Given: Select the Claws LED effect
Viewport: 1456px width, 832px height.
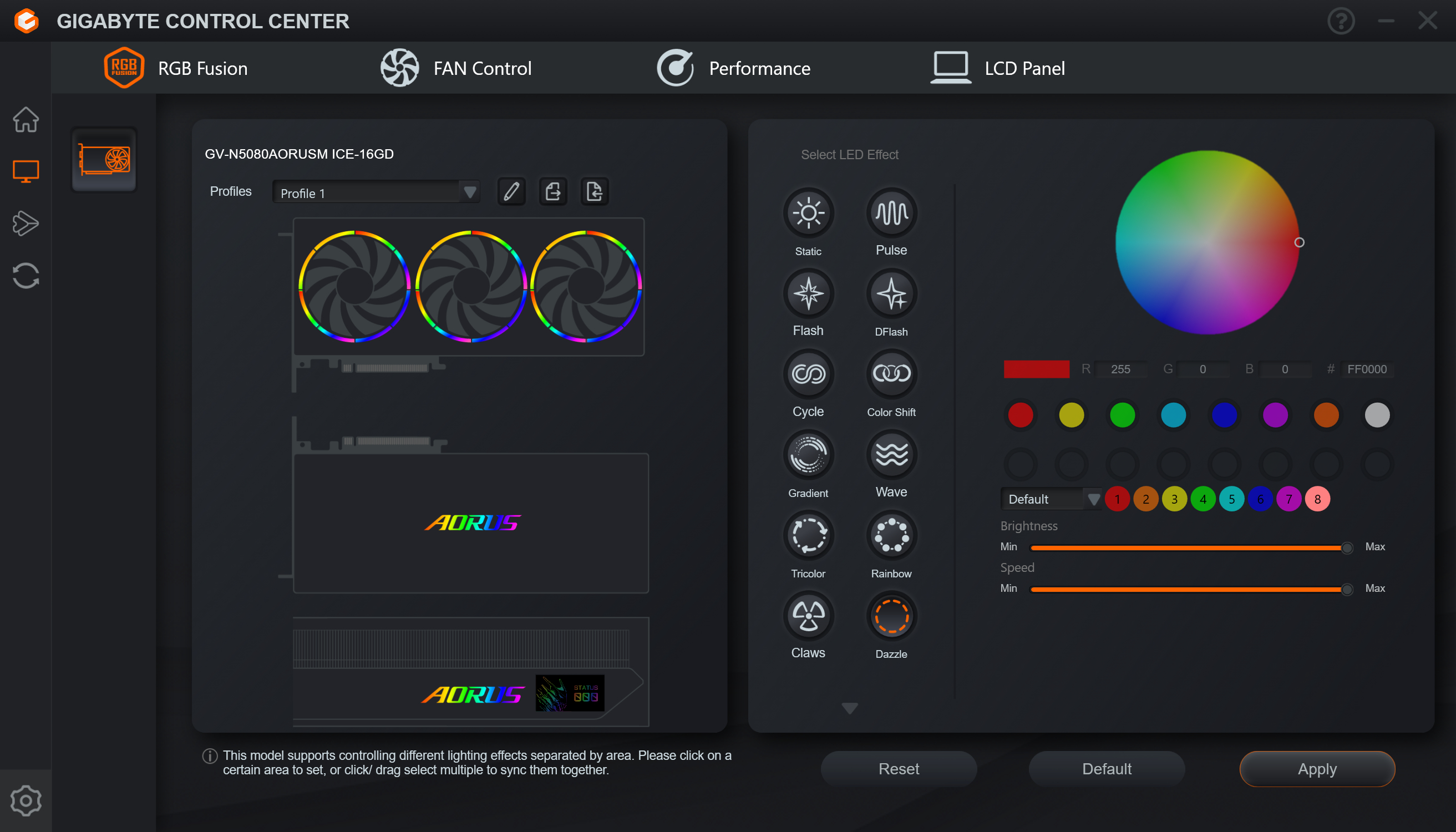Looking at the screenshot, I should click(808, 616).
